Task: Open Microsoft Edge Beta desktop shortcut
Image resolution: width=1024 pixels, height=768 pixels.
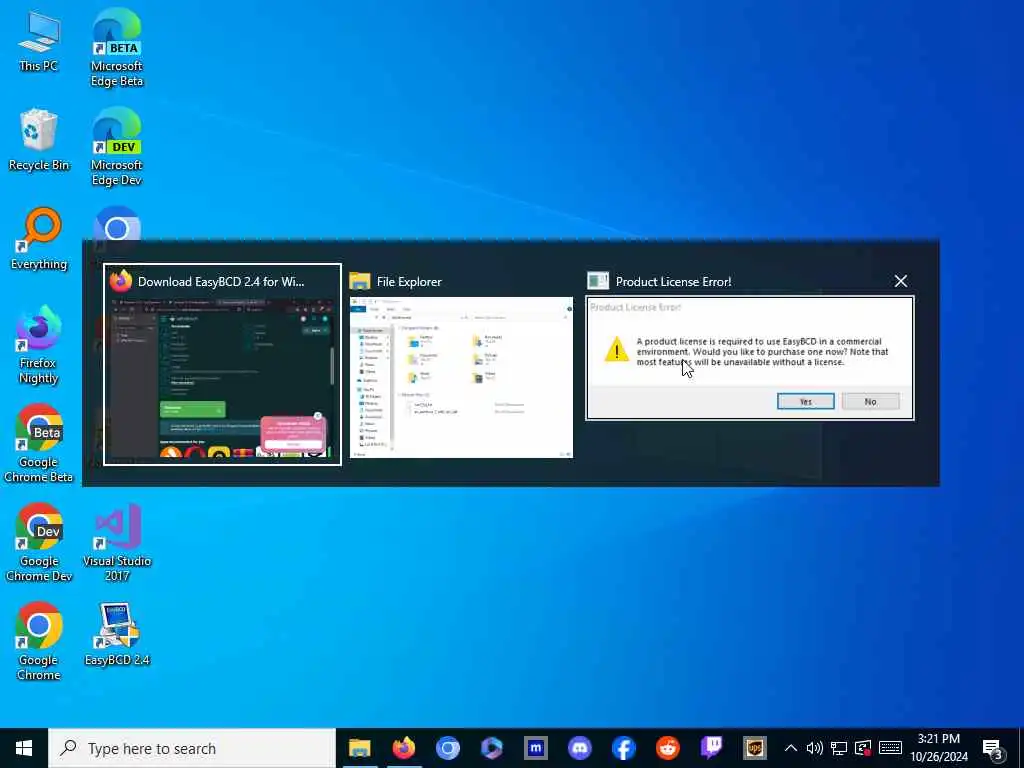Action: pos(117,48)
